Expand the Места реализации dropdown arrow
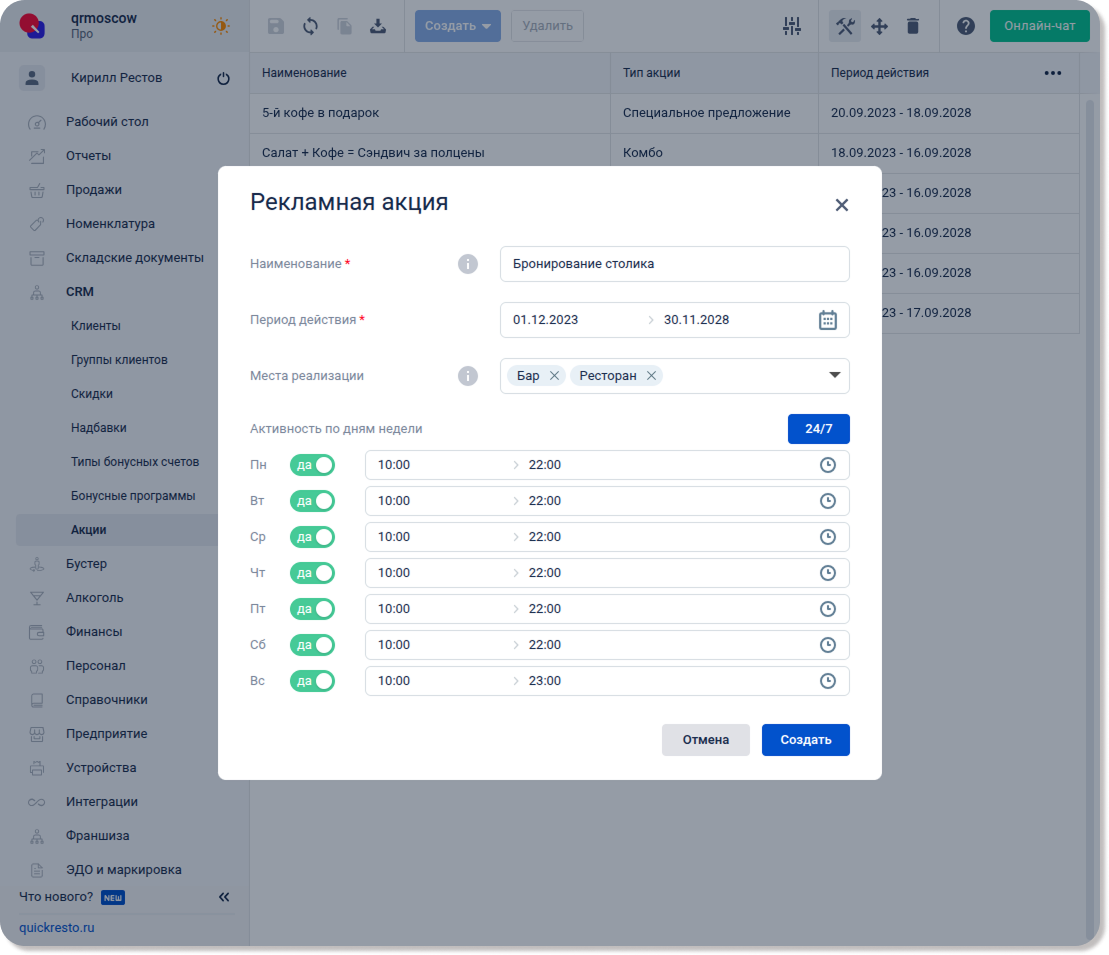 pyautogui.click(x=834, y=376)
